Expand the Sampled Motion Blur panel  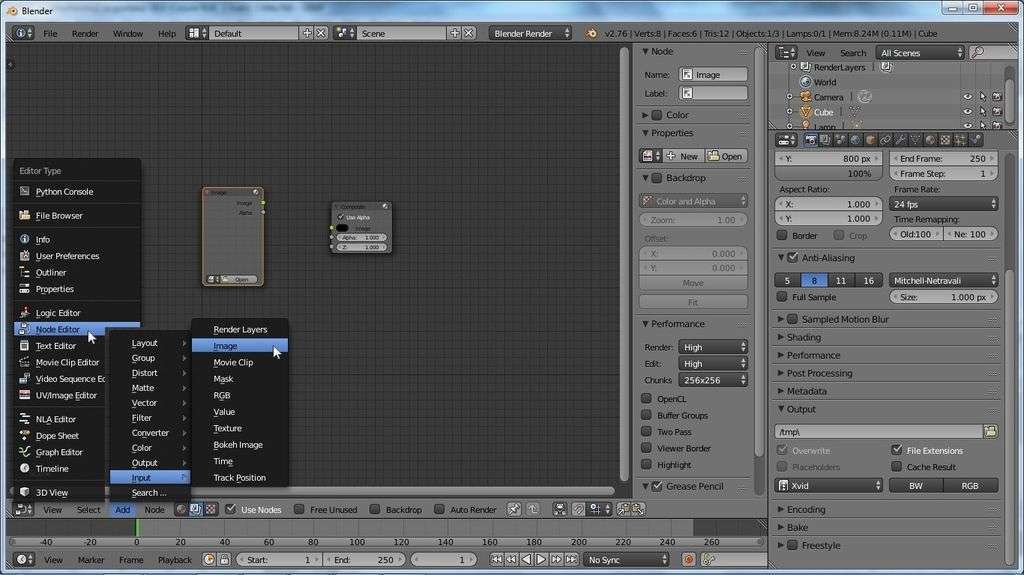844,320
